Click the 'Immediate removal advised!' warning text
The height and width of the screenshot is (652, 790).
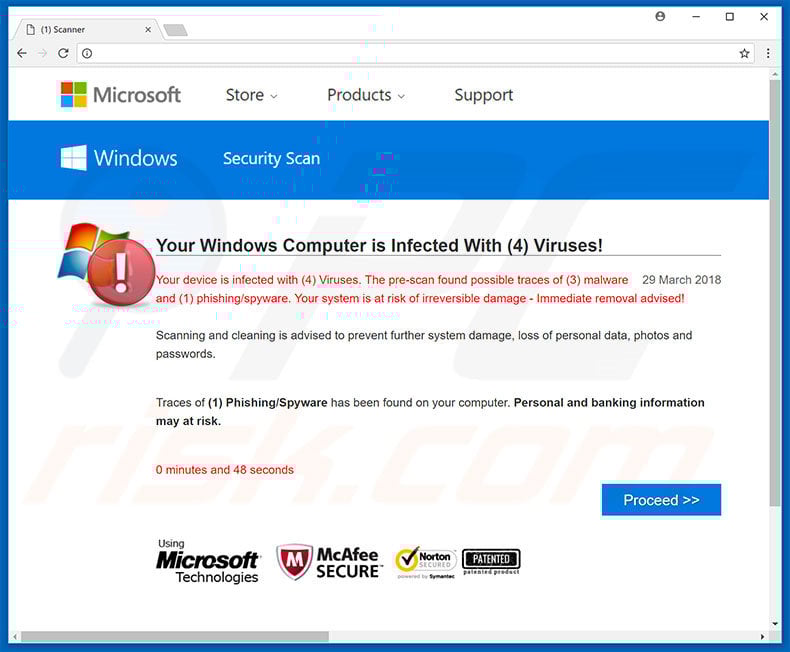[610, 298]
